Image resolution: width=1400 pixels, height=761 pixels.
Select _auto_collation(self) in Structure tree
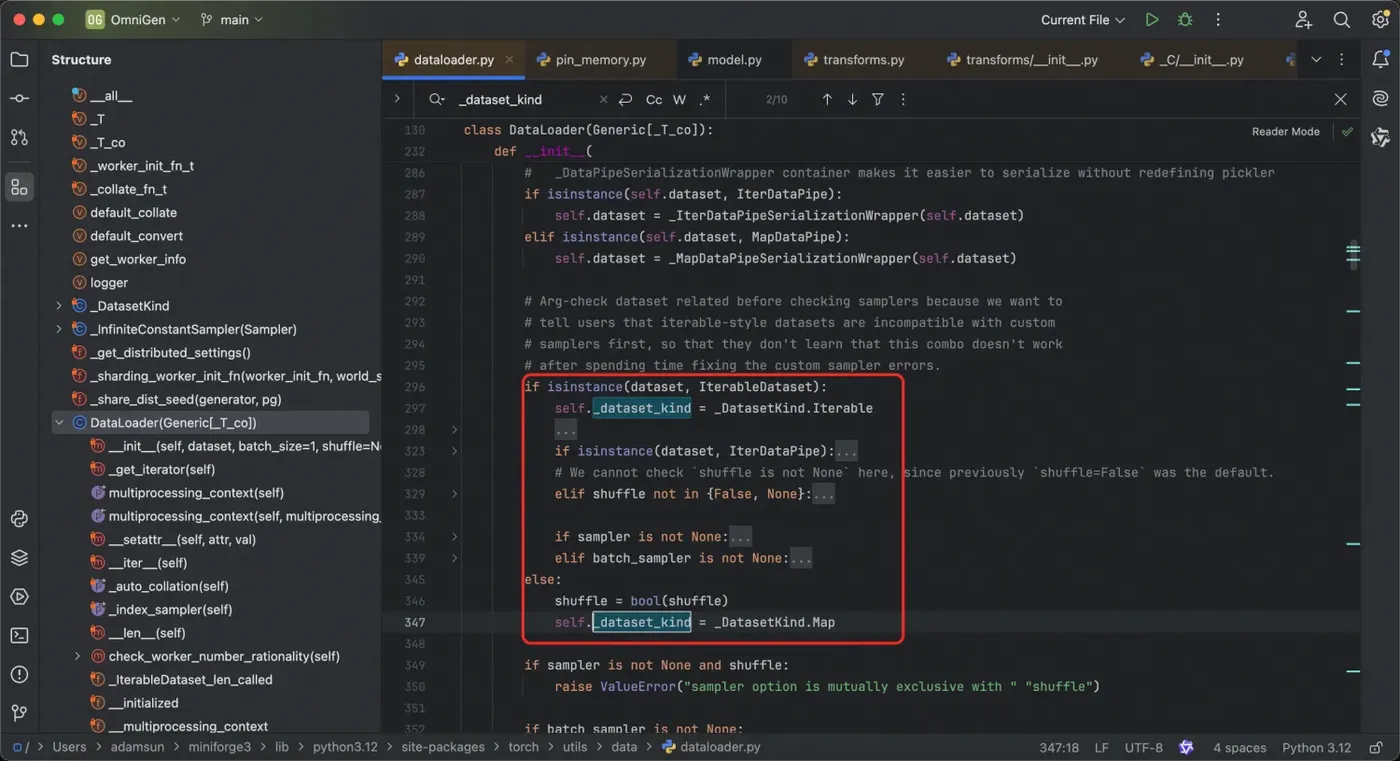pyautogui.click(x=169, y=586)
